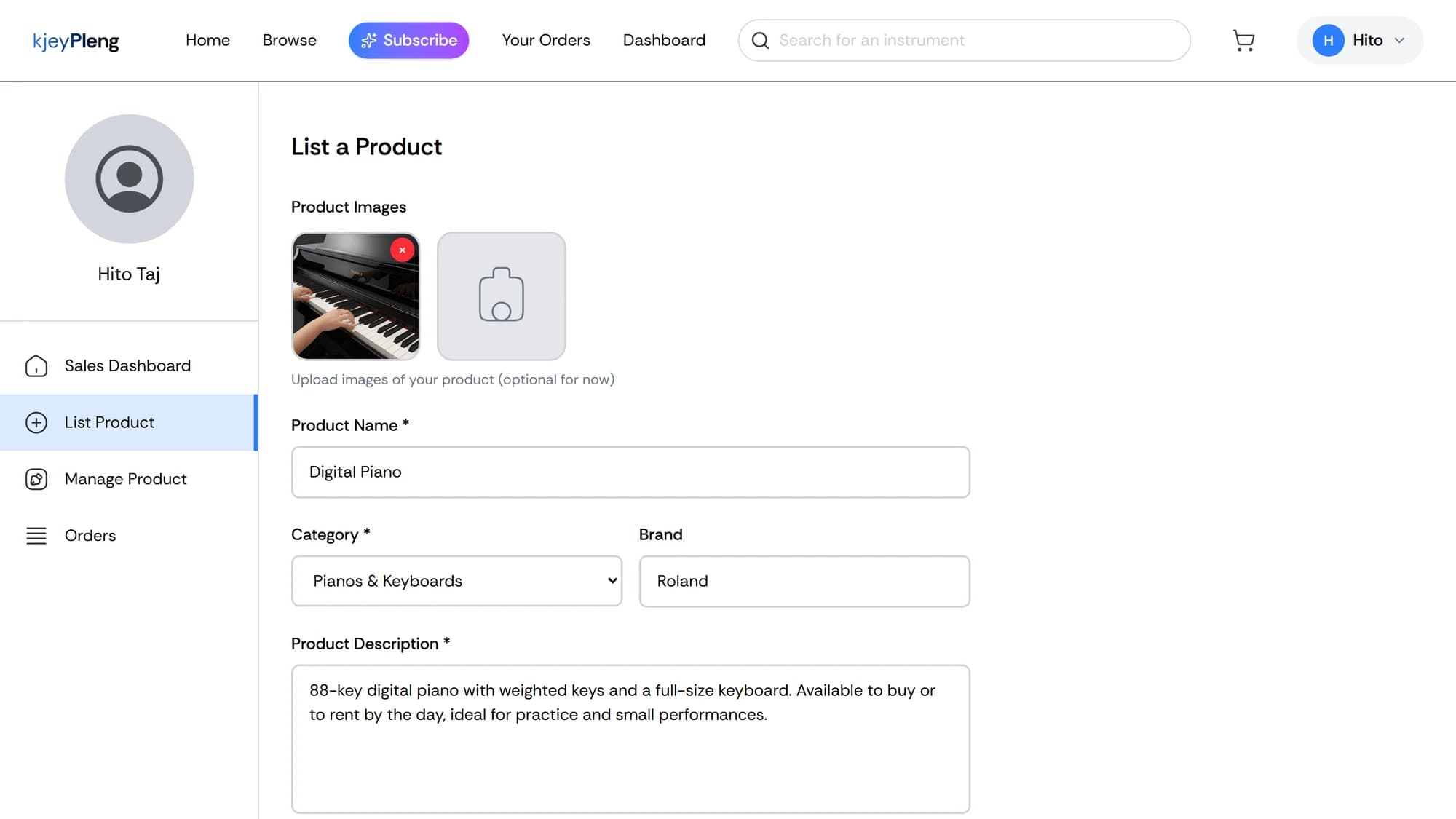
Task: Click the Hito Taj name text
Action: (129, 274)
